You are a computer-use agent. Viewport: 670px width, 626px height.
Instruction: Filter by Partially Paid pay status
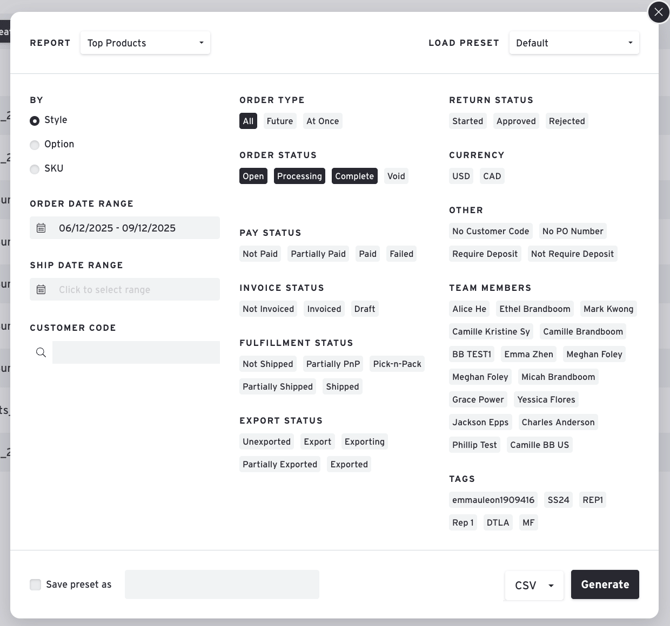pos(318,254)
